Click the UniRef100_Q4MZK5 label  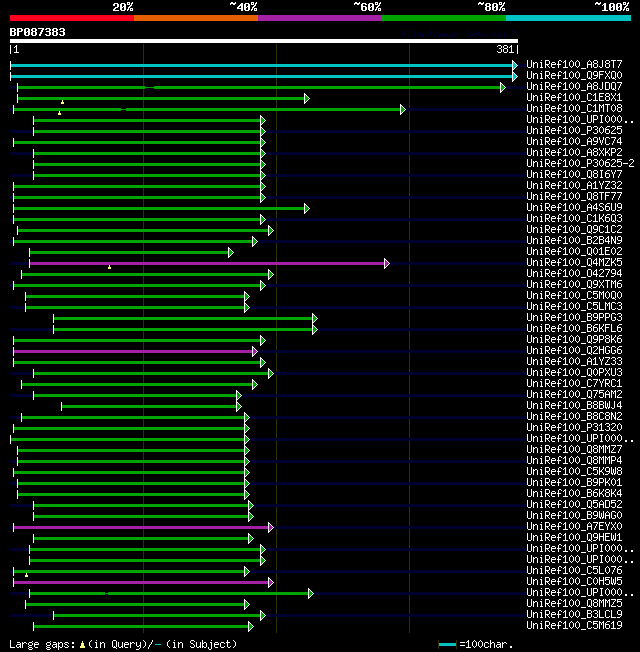coord(574,262)
